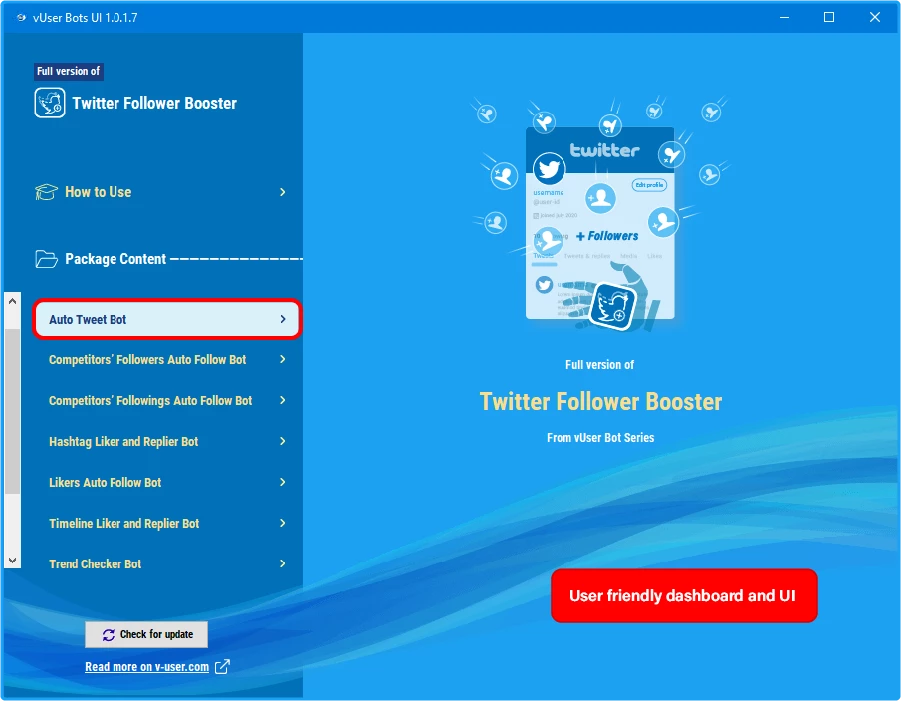Click the Twitter Follower Booster logo icon
This screenshot has height=701, width=901.
(x=49, y=103)
